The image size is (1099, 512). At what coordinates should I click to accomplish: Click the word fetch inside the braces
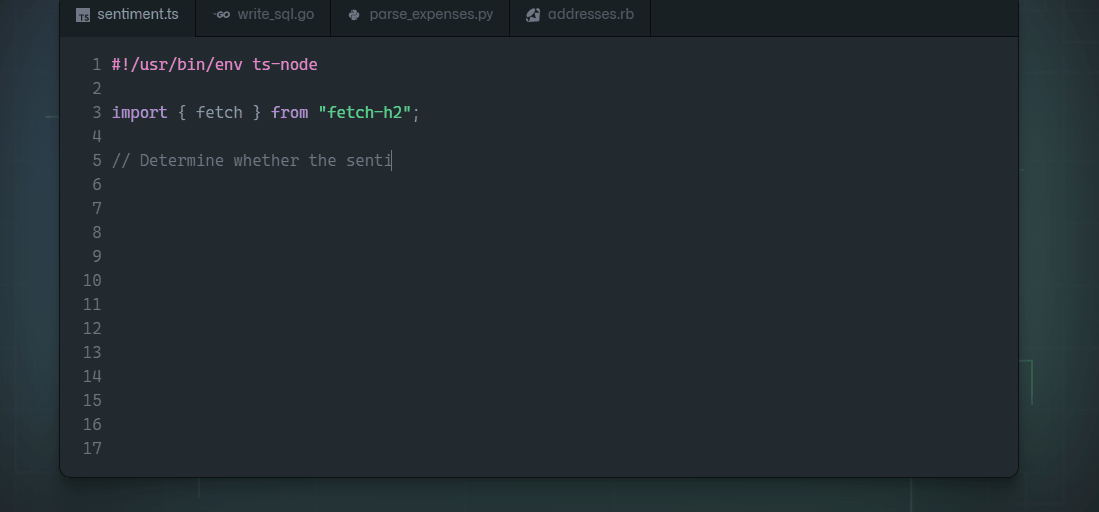click(x=219, y=113)
